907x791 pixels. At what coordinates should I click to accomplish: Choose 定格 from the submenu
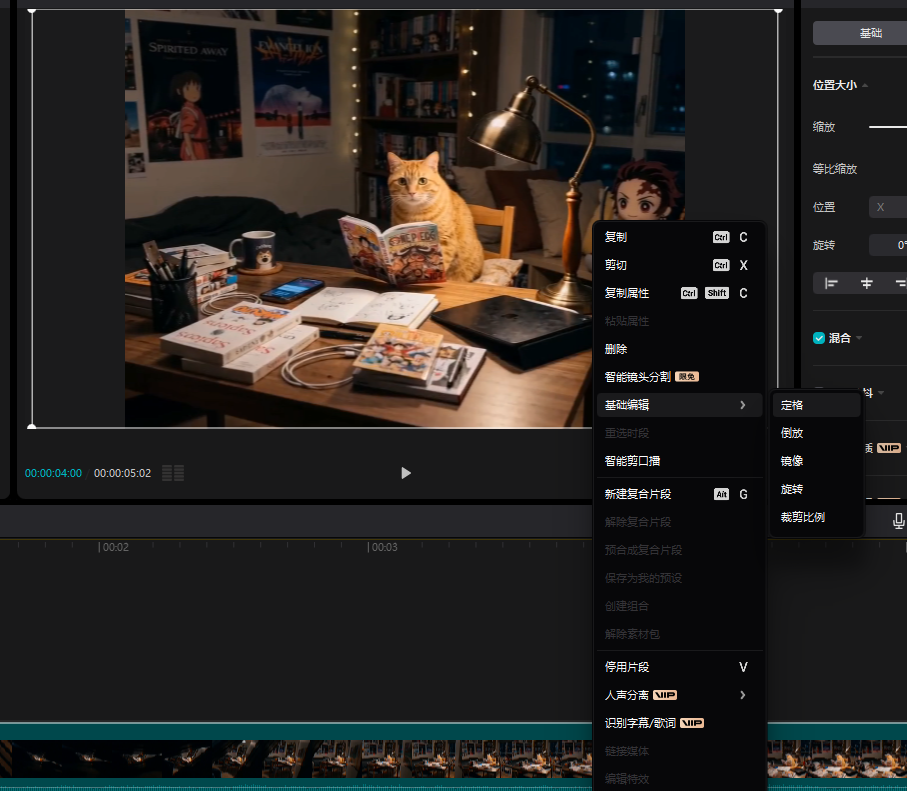[792, 405]
